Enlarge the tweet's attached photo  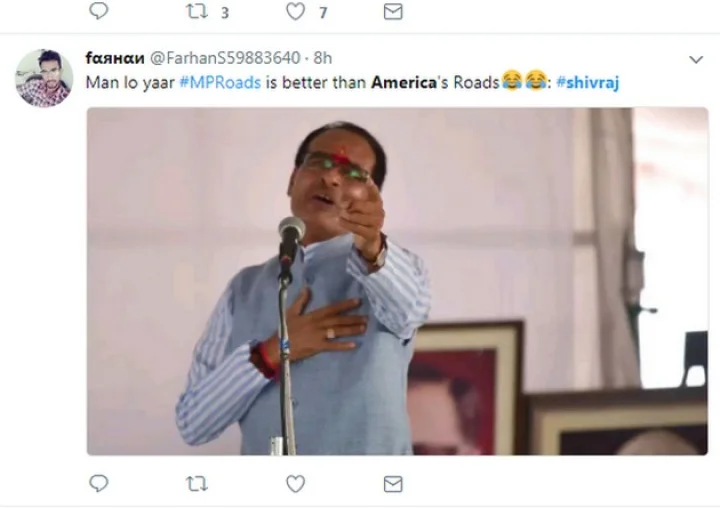click(x=396, y=280)
